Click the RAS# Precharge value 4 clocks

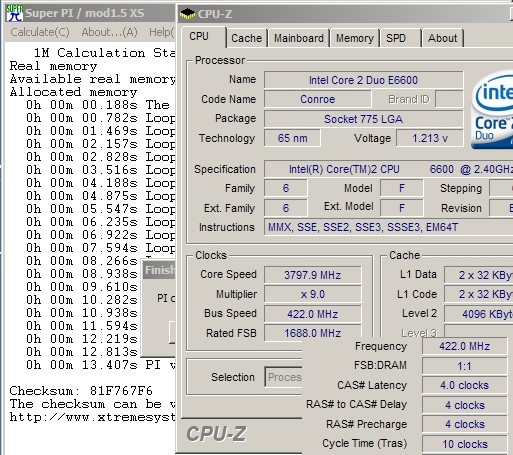point(464,424)
